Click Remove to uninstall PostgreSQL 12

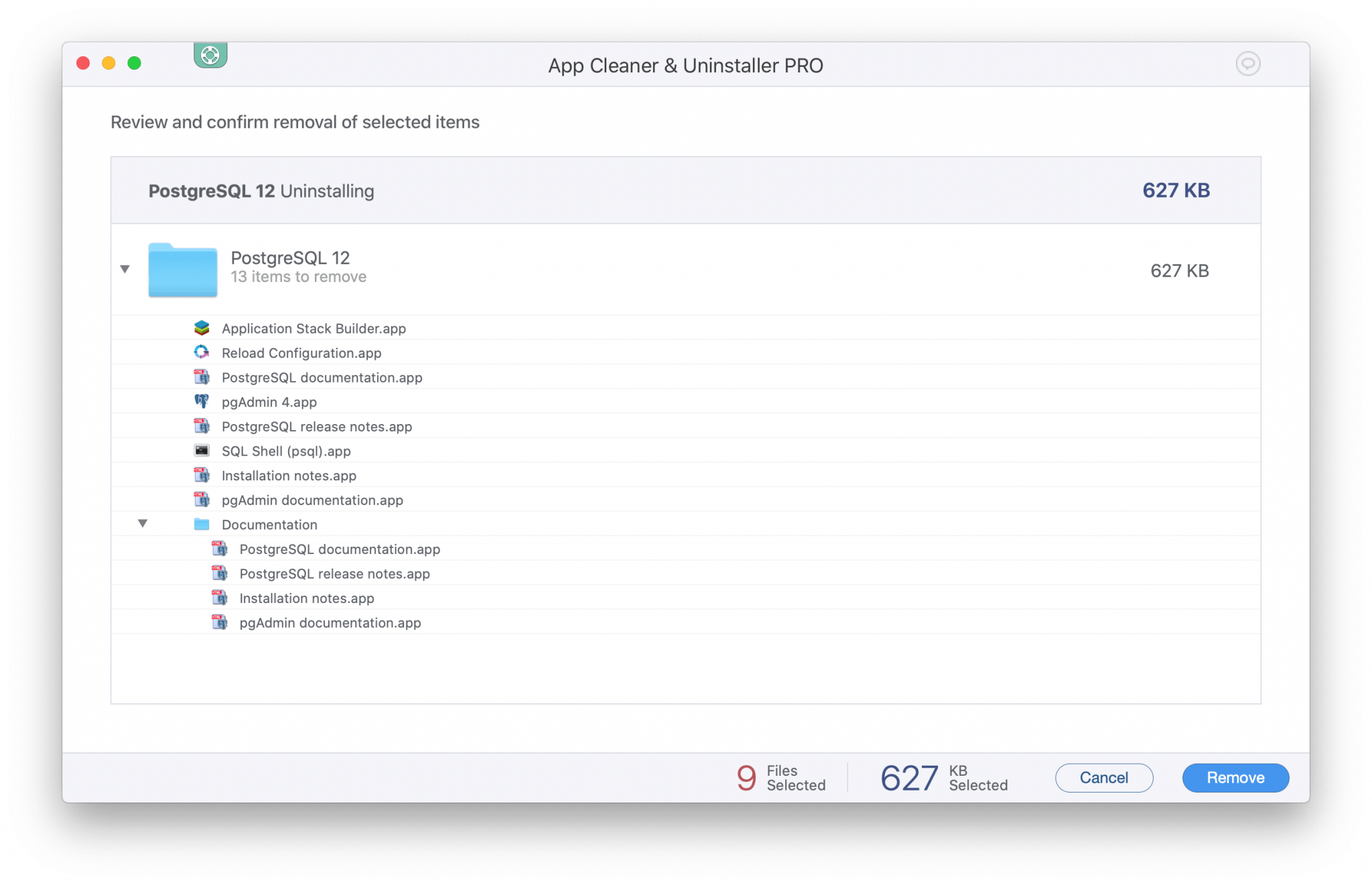coord(1235,777)
